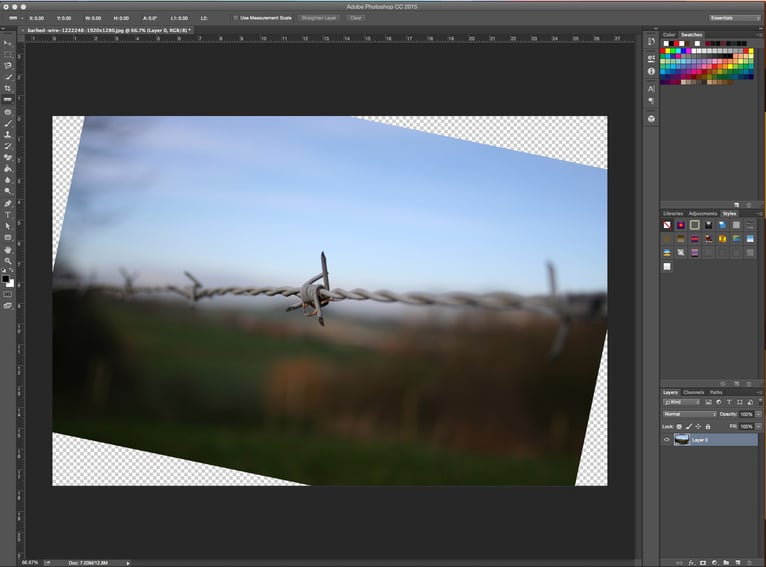Screen dimensions: 766x567
Task: Open the Character panel icon
Action: [x=651, y=89]
